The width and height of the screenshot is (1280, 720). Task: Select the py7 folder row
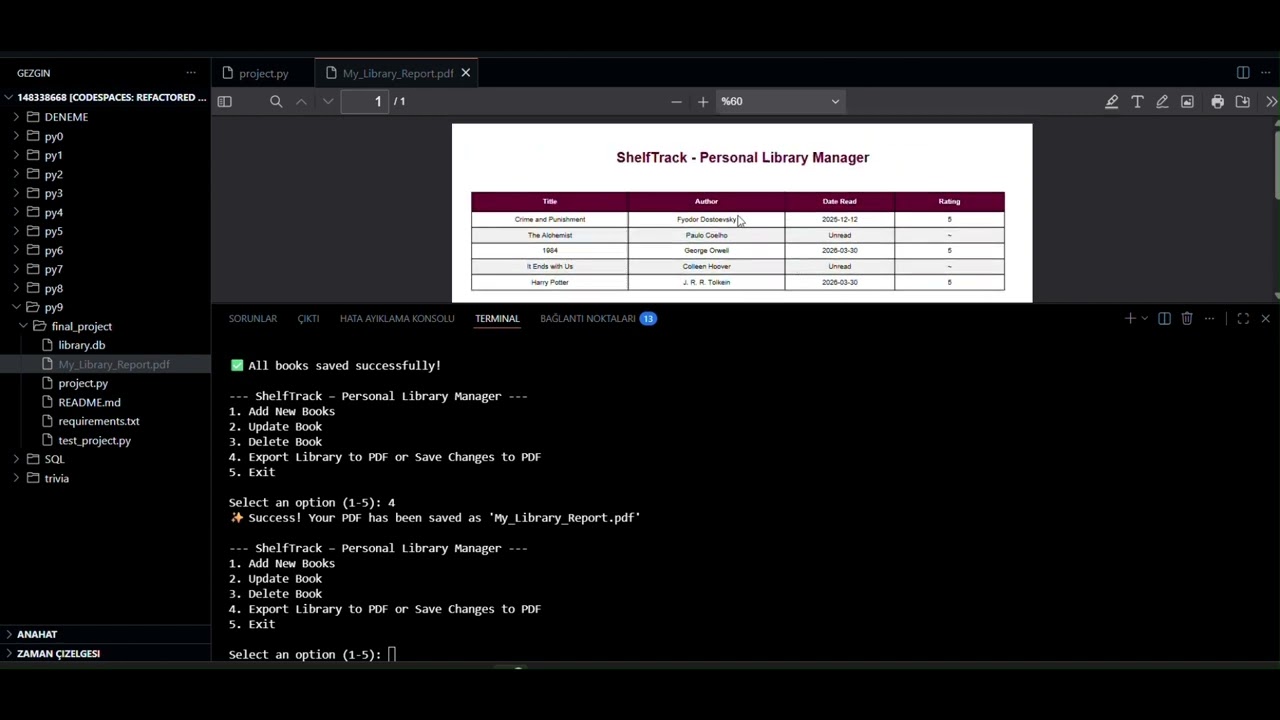(105, 269)
